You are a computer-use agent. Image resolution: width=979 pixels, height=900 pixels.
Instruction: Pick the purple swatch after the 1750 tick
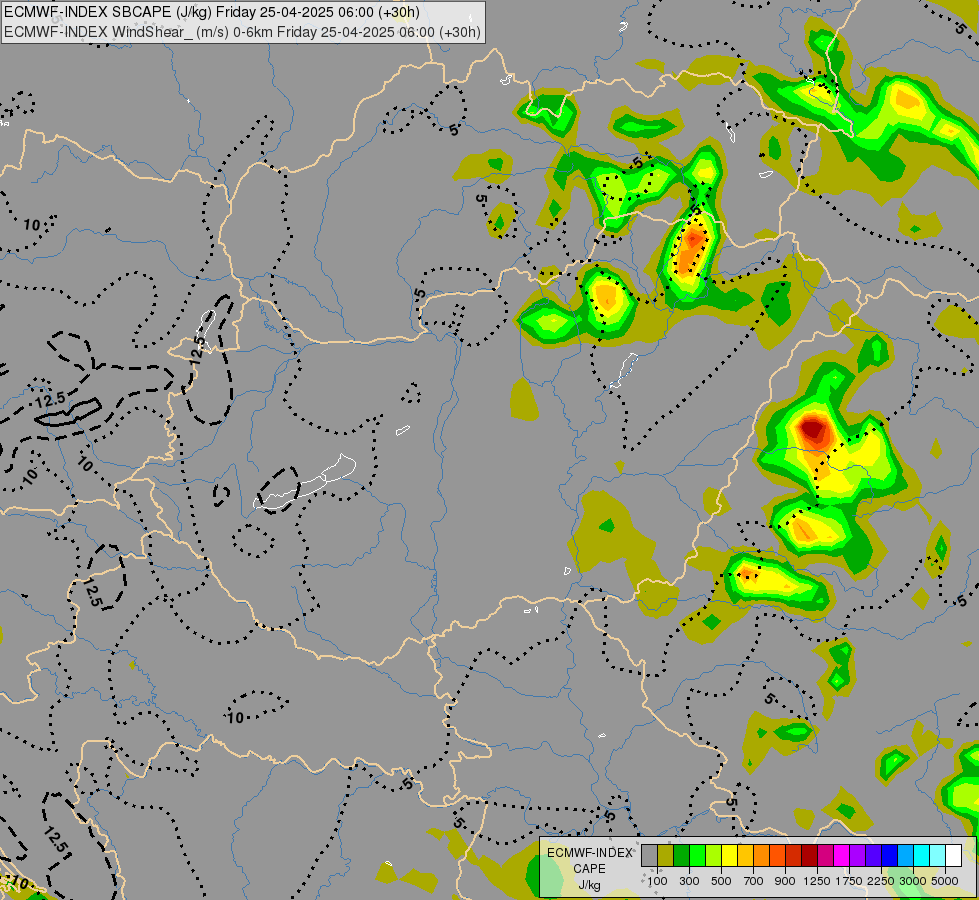(858, 856)
